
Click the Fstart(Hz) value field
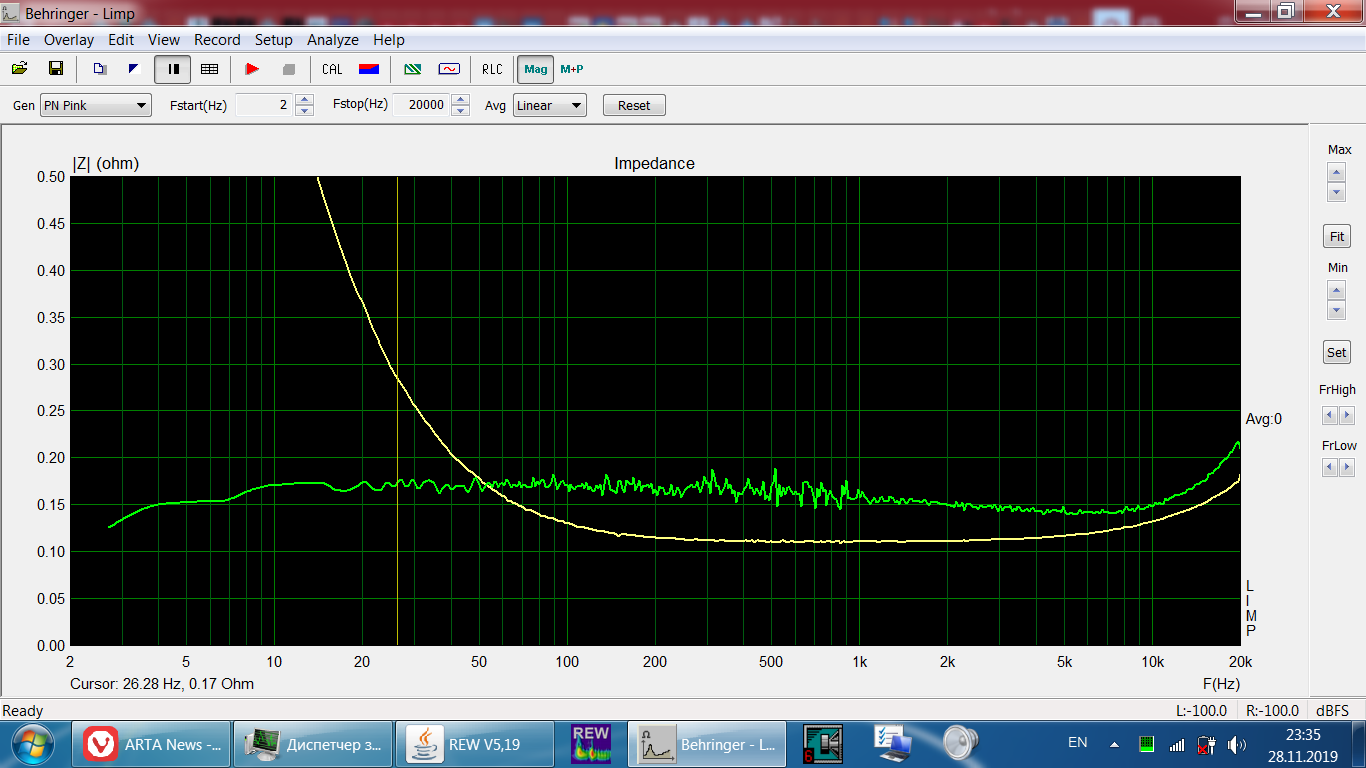point(264,105)
